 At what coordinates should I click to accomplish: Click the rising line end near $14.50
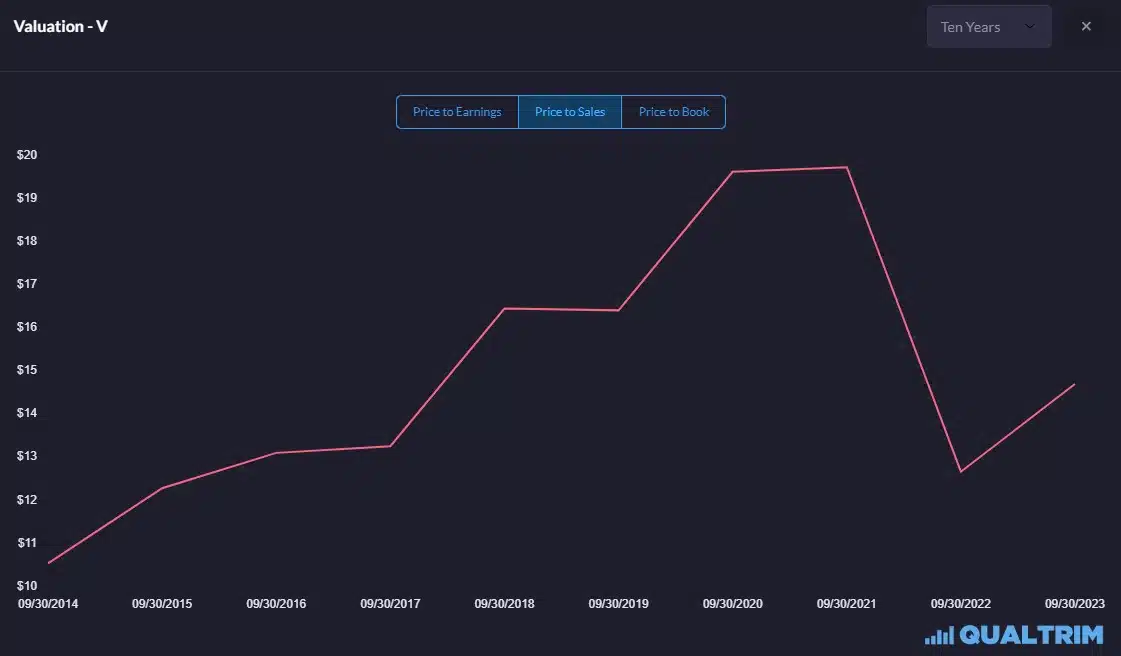point(1073,385)
